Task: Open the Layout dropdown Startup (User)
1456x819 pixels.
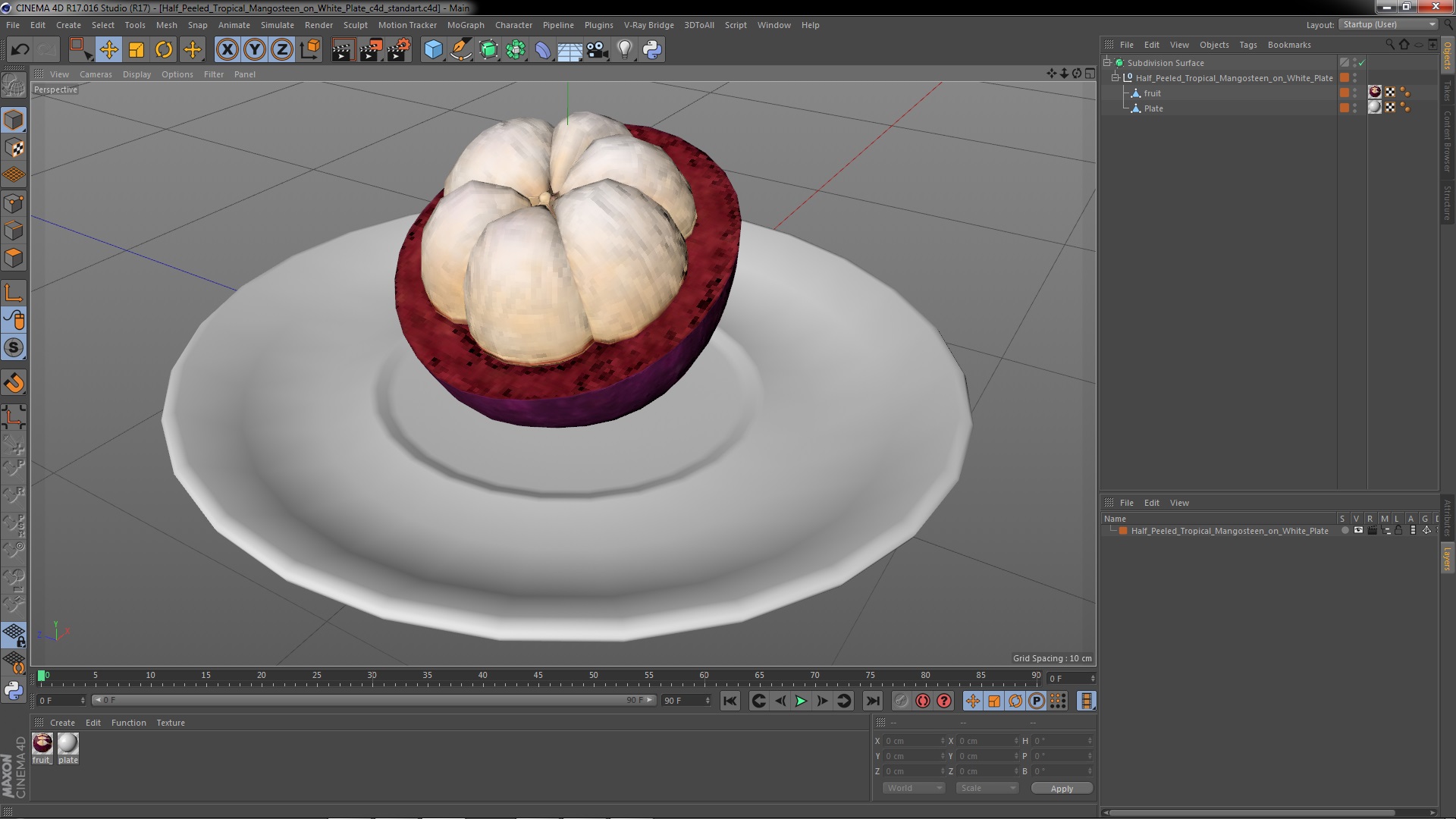Action: point(1389,24)
